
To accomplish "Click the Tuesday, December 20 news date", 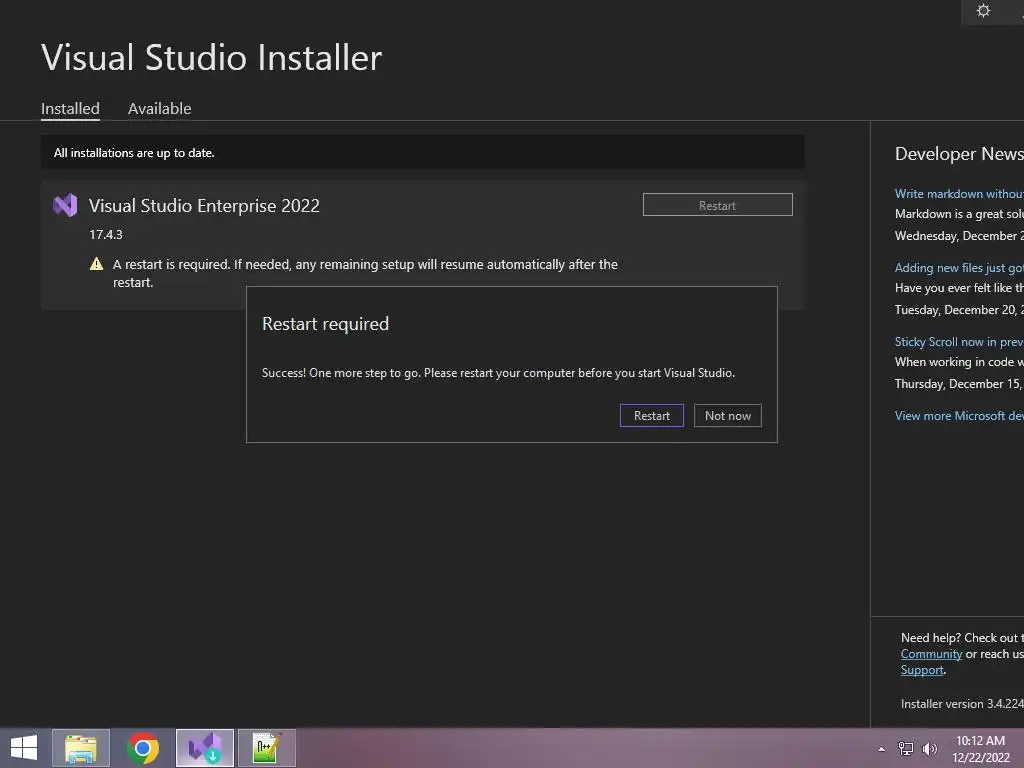I will pyautogui.click(x=959, y=310).
